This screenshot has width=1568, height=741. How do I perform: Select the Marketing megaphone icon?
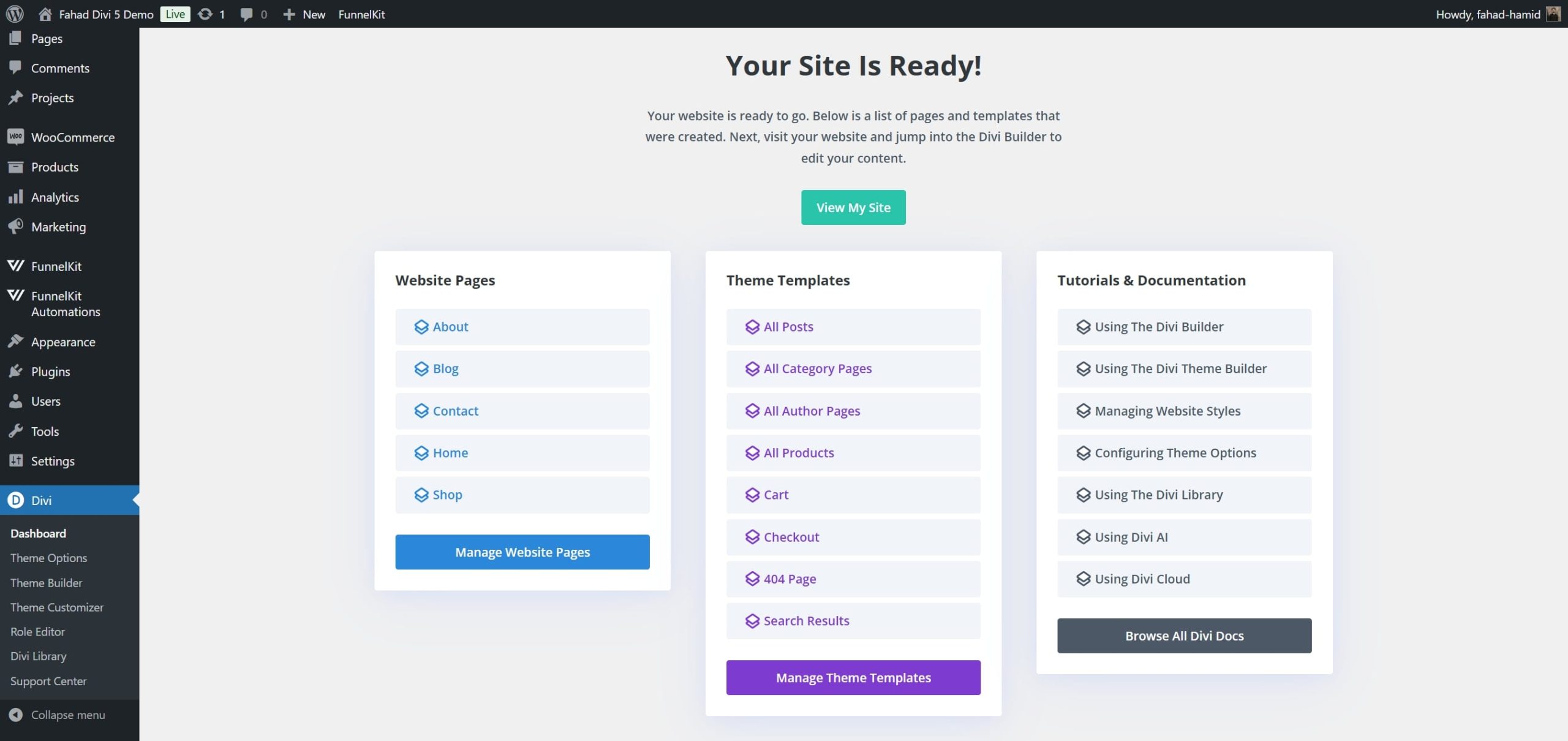coord(15,227)
